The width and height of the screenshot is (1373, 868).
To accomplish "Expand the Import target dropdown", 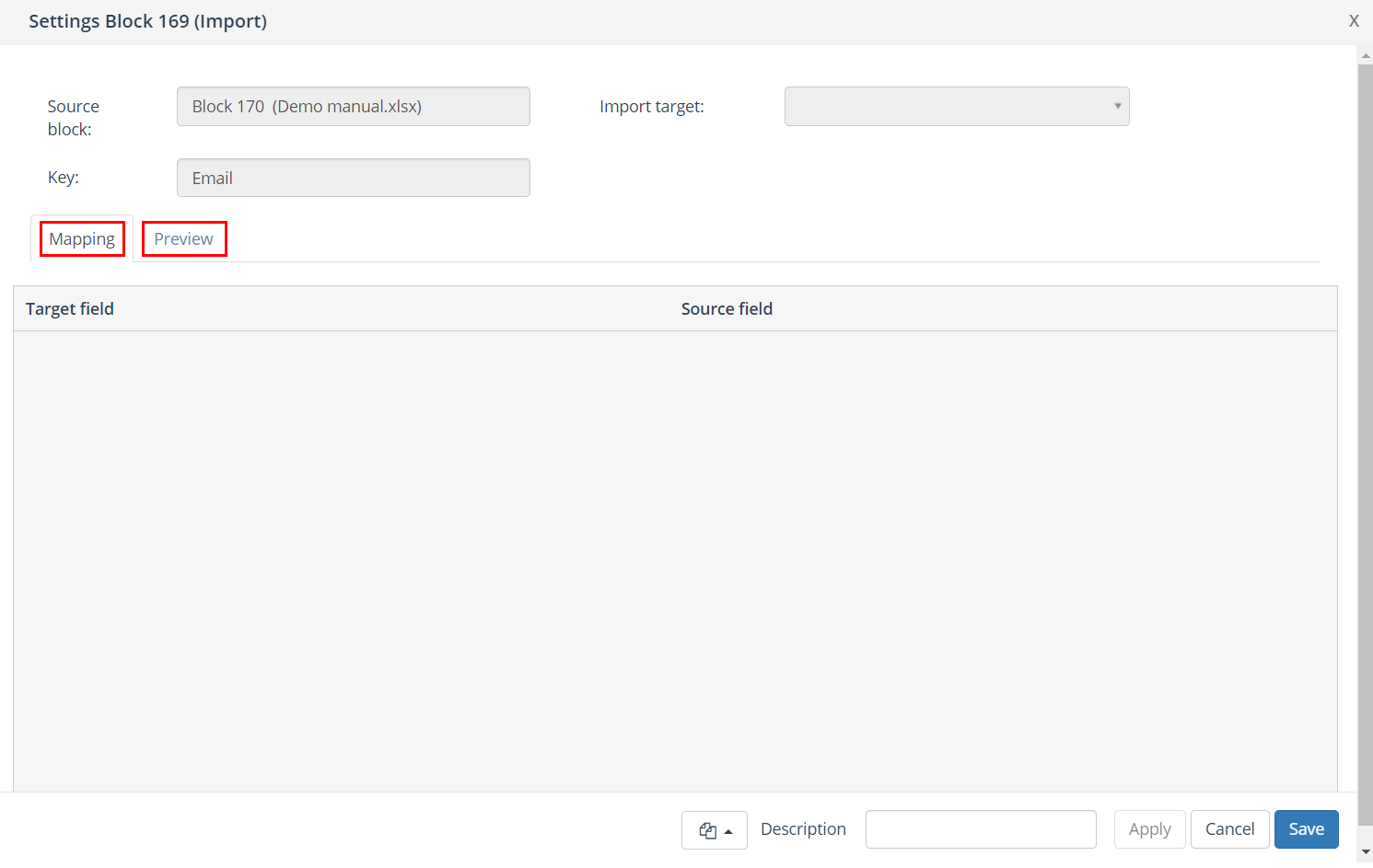I will (957, 107).
